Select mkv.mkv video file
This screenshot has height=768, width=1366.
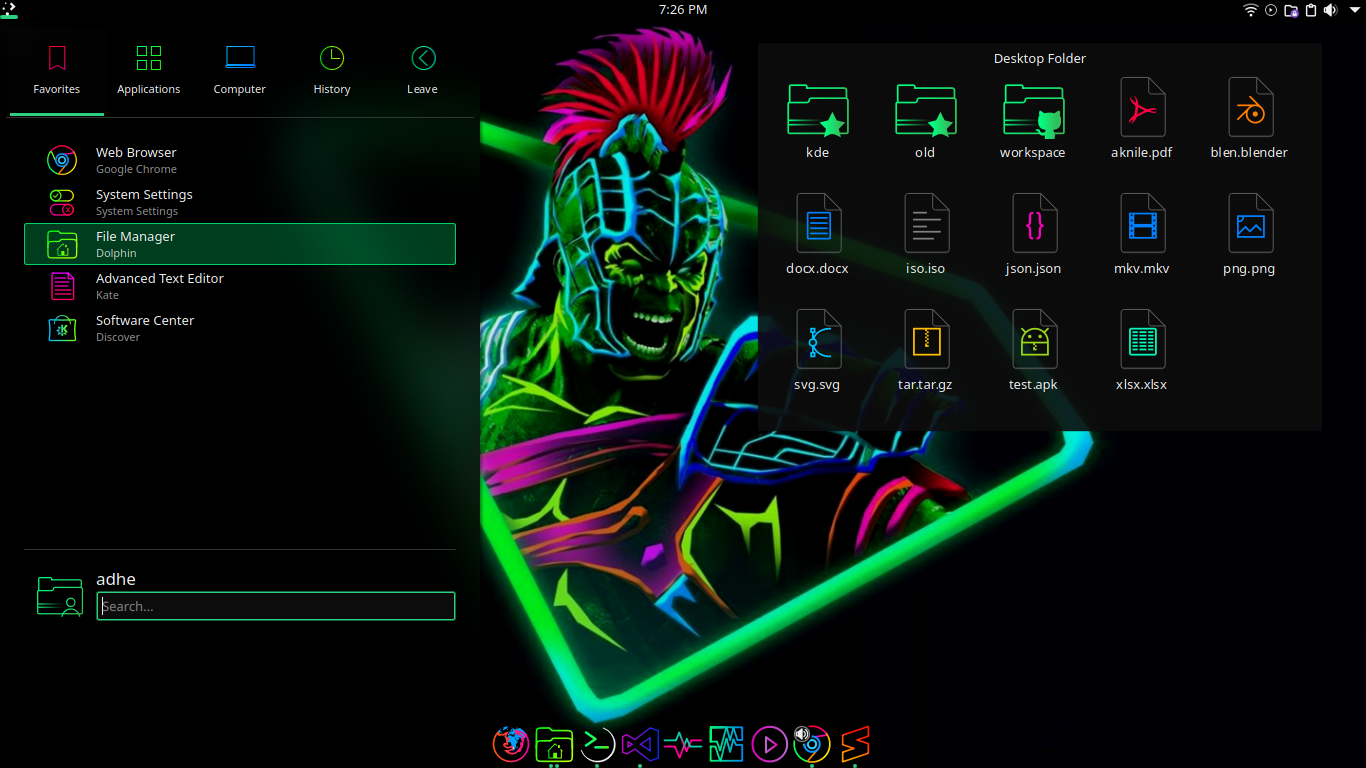tap(1141, 236)
